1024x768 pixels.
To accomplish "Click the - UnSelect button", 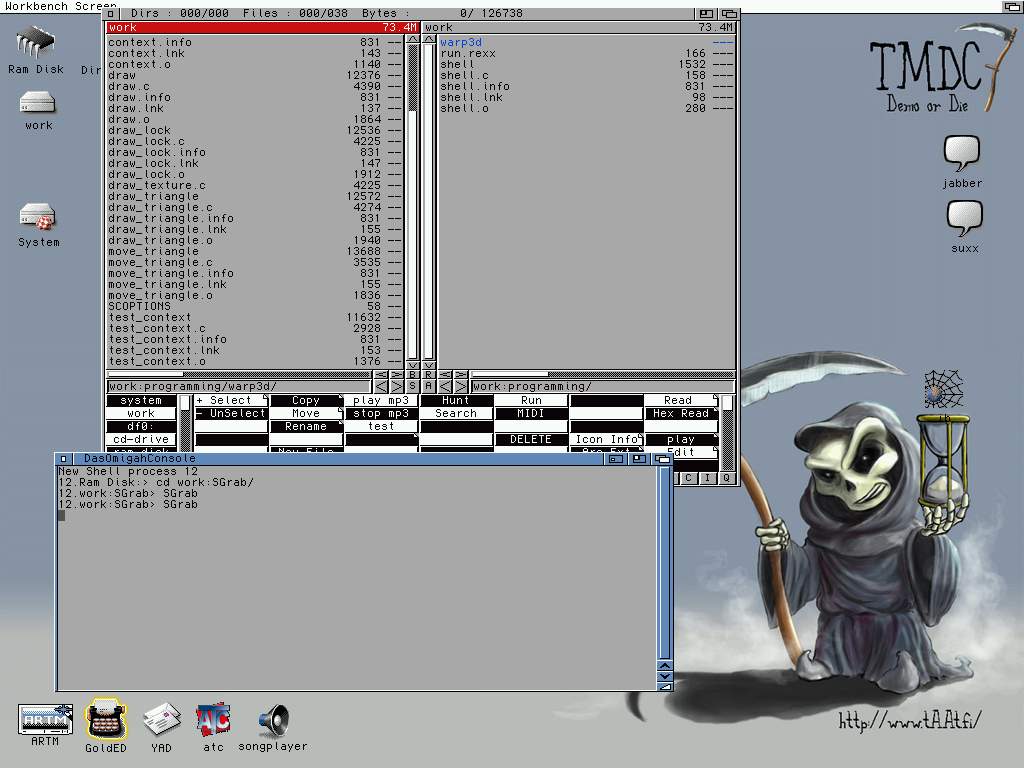I will pyautogui.click(x=231, y=413).
